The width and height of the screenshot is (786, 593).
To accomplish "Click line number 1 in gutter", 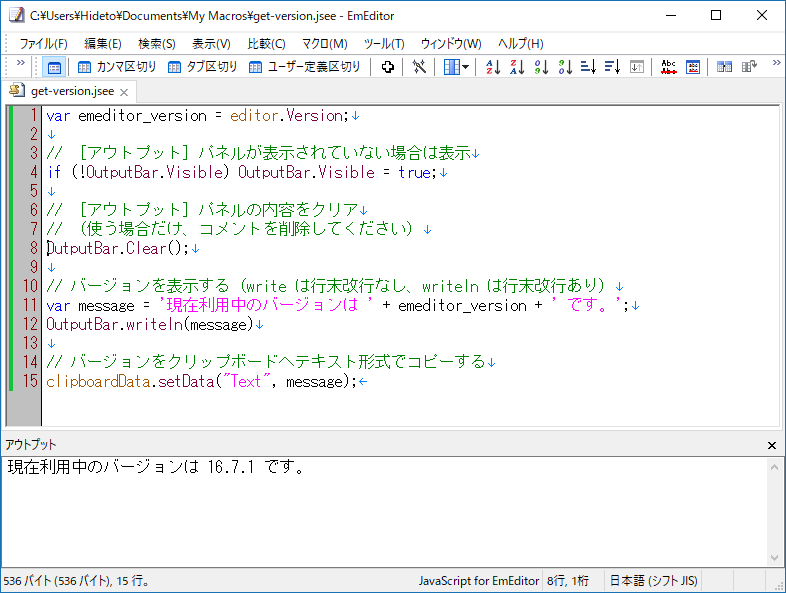I will click(34, 115).
